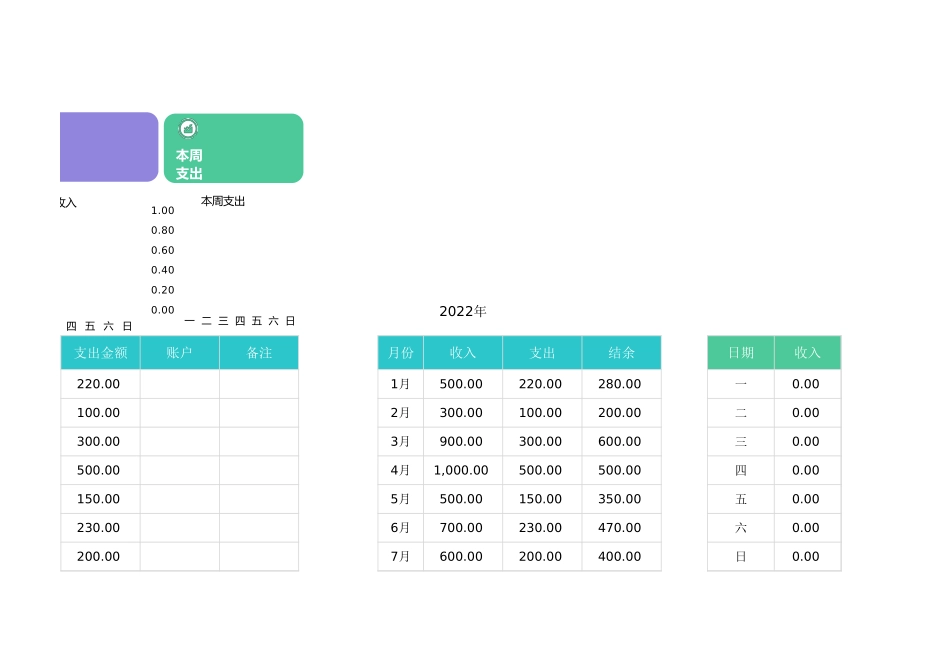This screenshot has height=672, width=950.
Task: Click 150.00 in the 支出金额 column
Action: (99, 499)
